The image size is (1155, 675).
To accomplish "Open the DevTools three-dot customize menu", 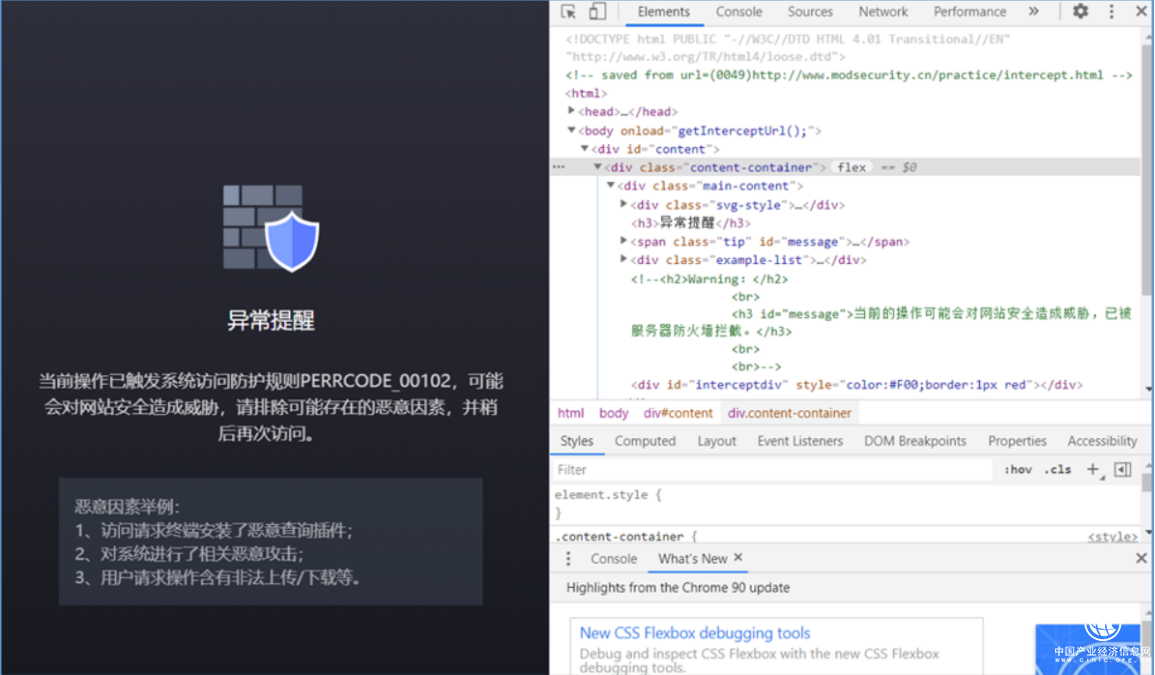I will point(1111,12).
